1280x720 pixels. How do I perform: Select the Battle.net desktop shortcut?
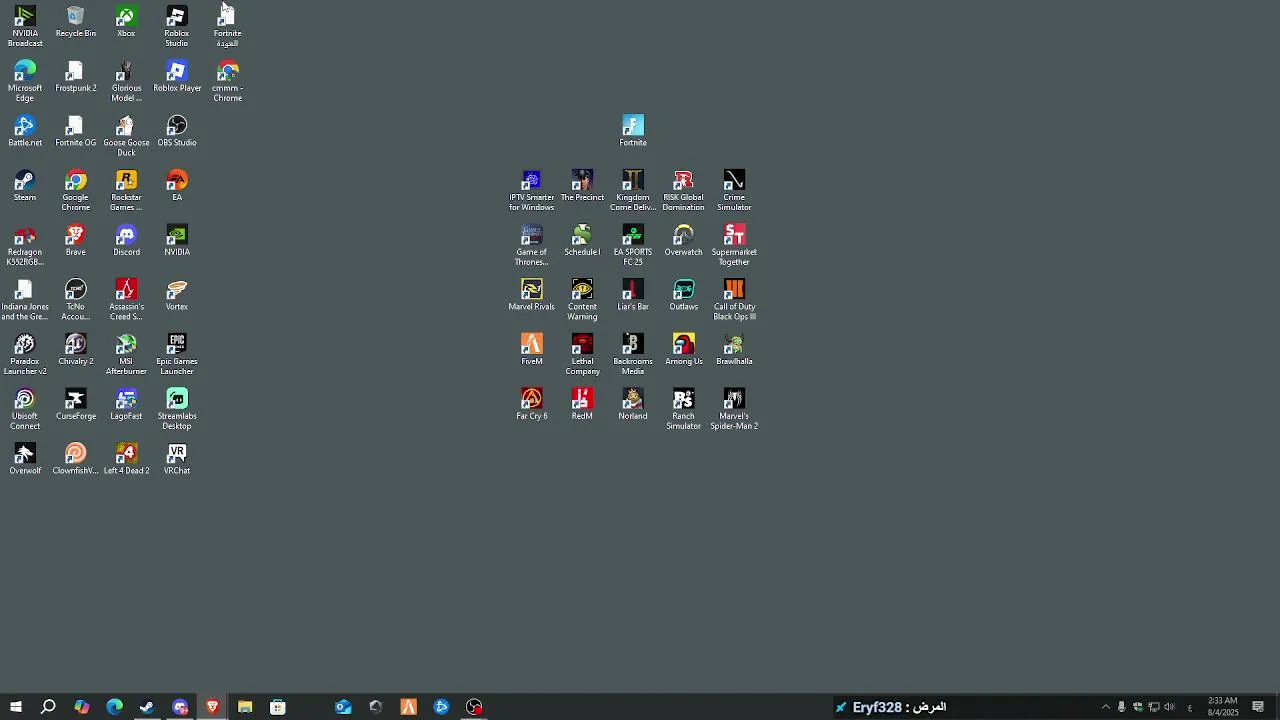click(25, 131)
